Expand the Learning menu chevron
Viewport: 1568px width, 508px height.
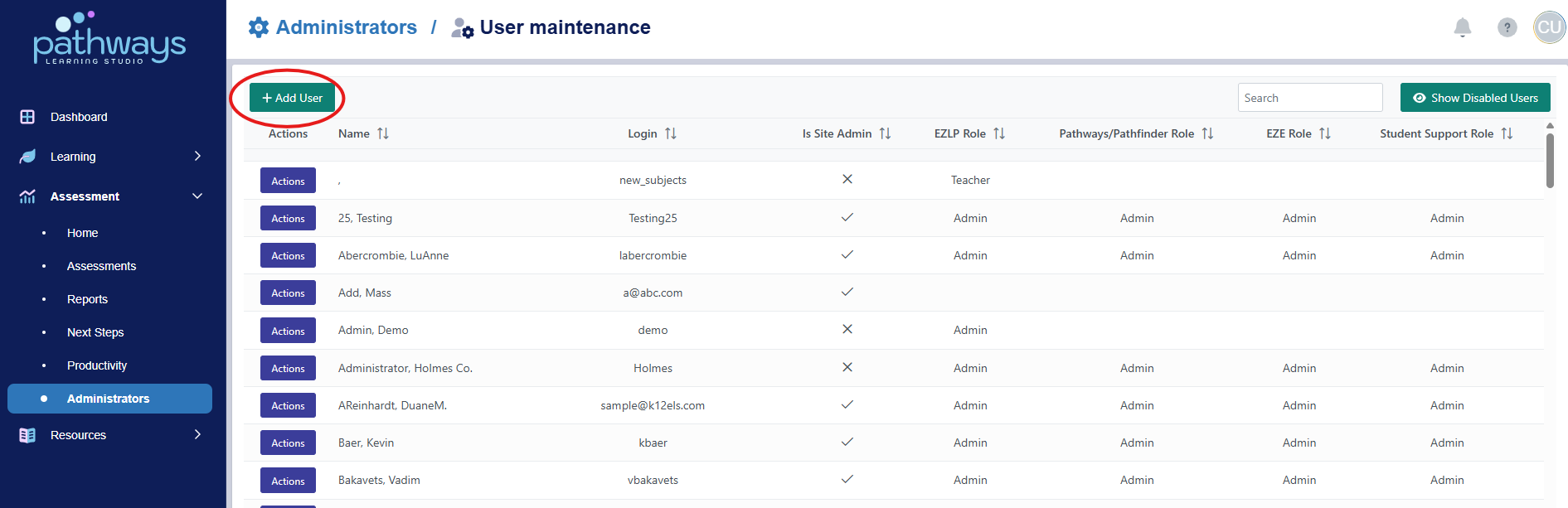pos(197,156)
